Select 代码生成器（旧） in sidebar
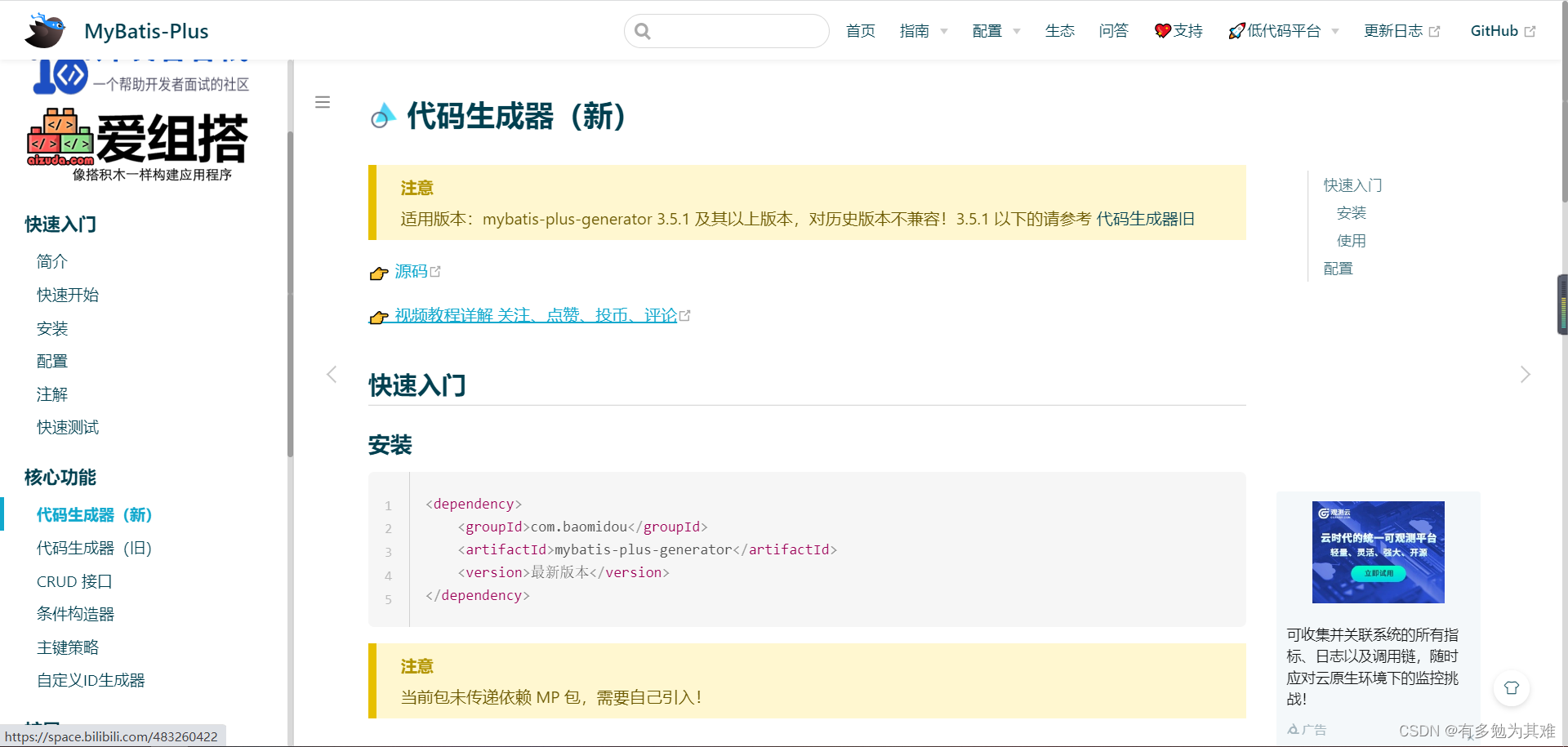Image resolution: width=1568 pixels, height=747 pixels. coord(95,548)
